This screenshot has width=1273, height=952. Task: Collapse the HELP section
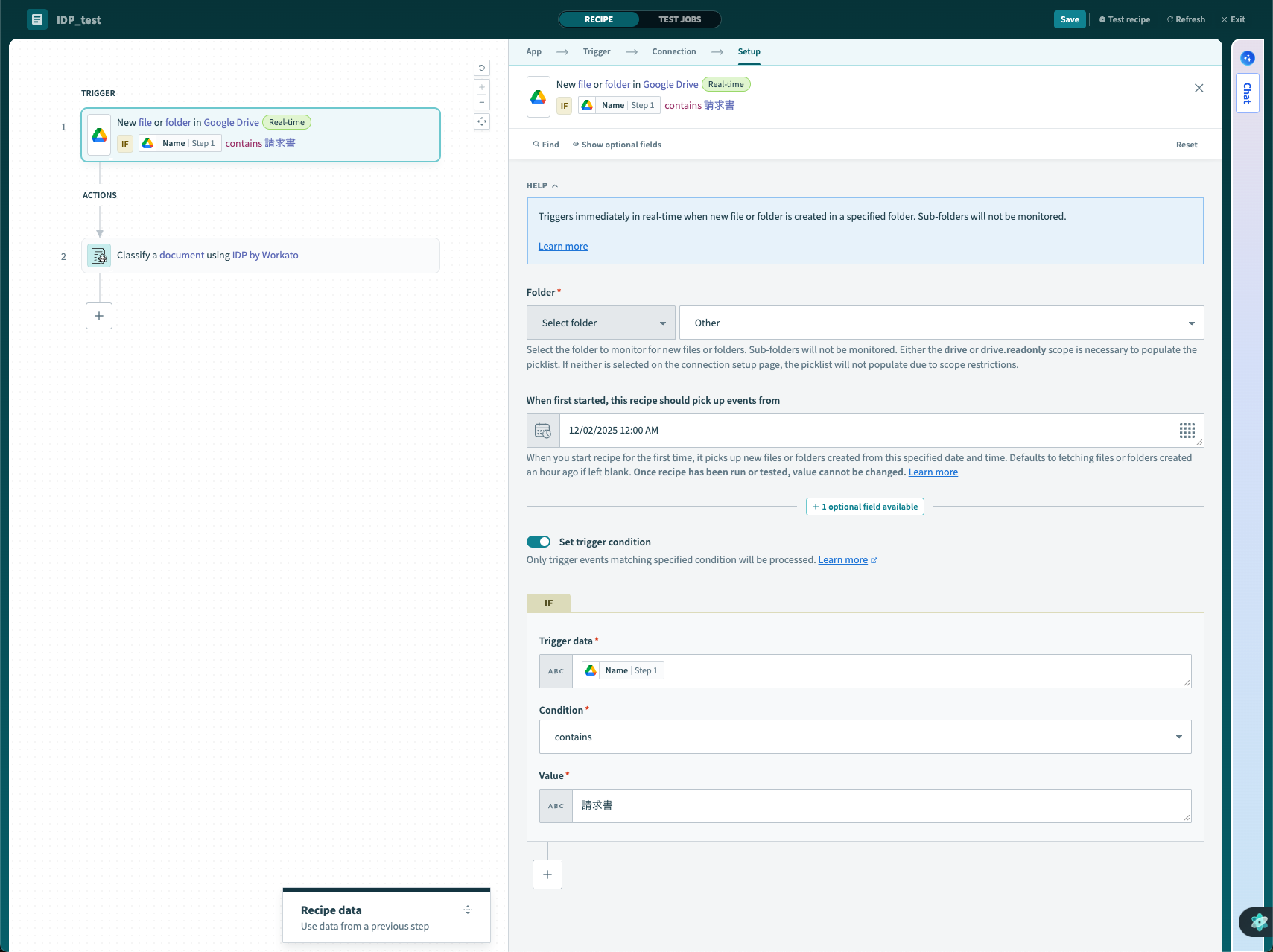tap(542, 185)
